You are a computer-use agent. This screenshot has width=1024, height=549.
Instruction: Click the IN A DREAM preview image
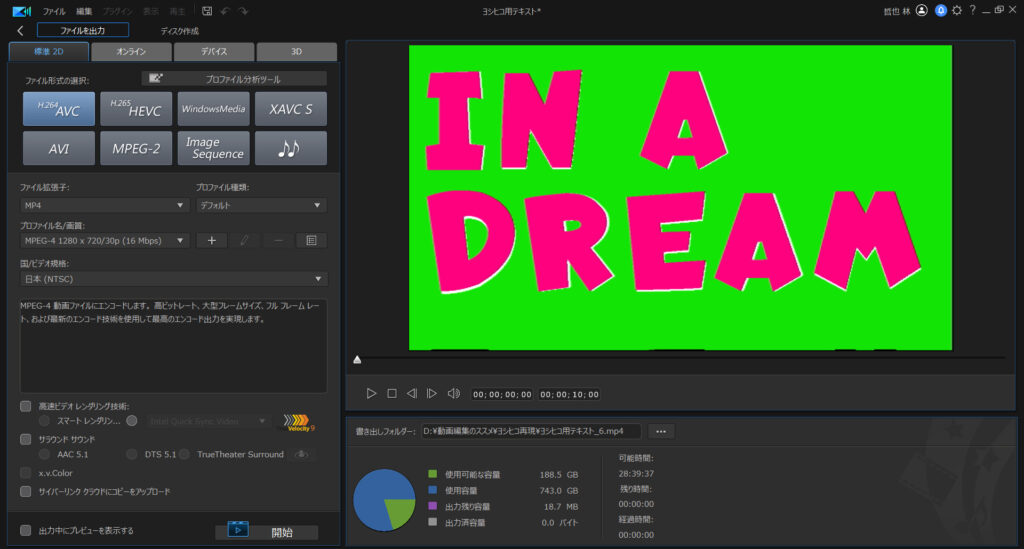[x=680, y=197]
